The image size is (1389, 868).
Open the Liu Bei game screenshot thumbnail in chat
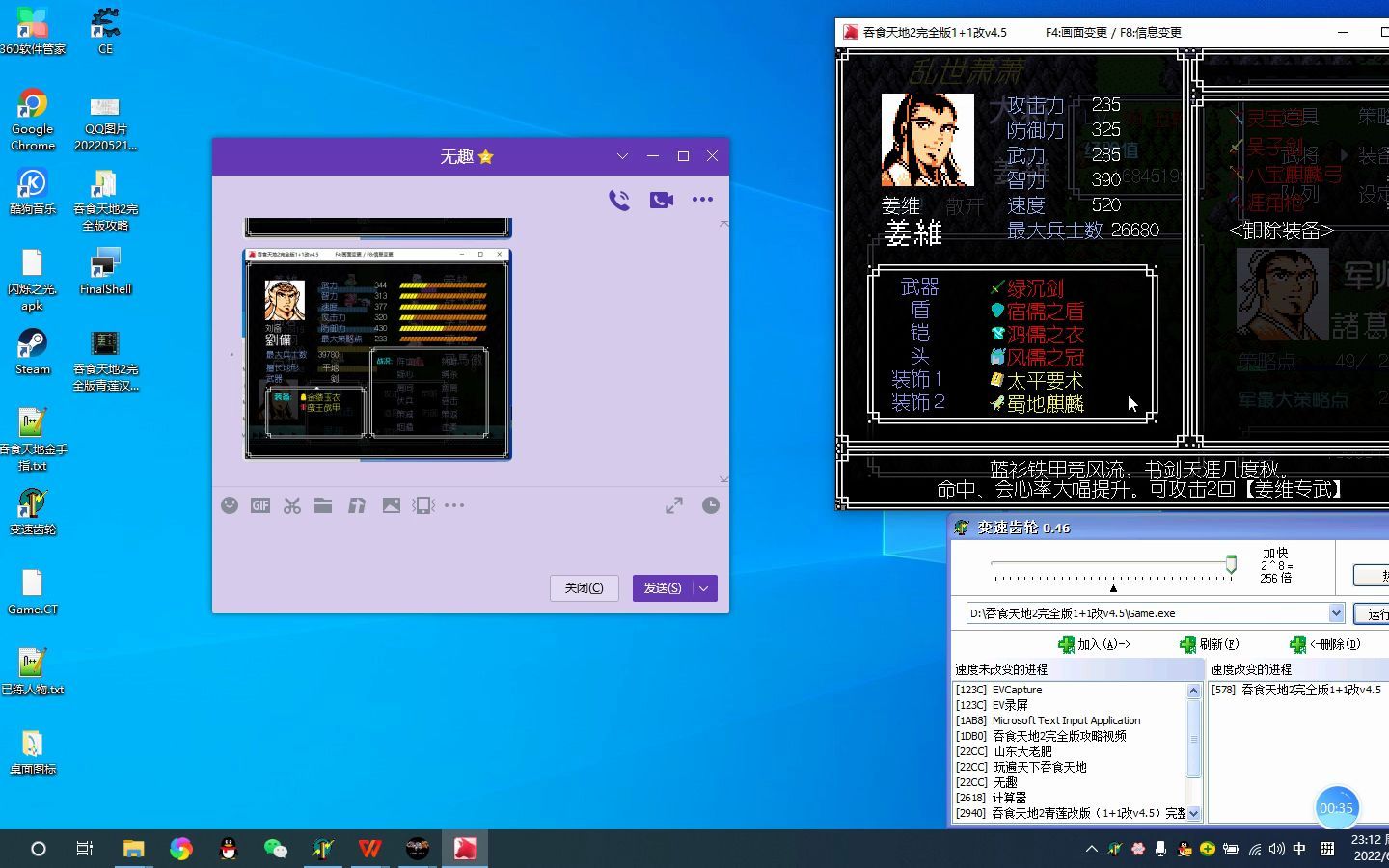coord(377,354)
